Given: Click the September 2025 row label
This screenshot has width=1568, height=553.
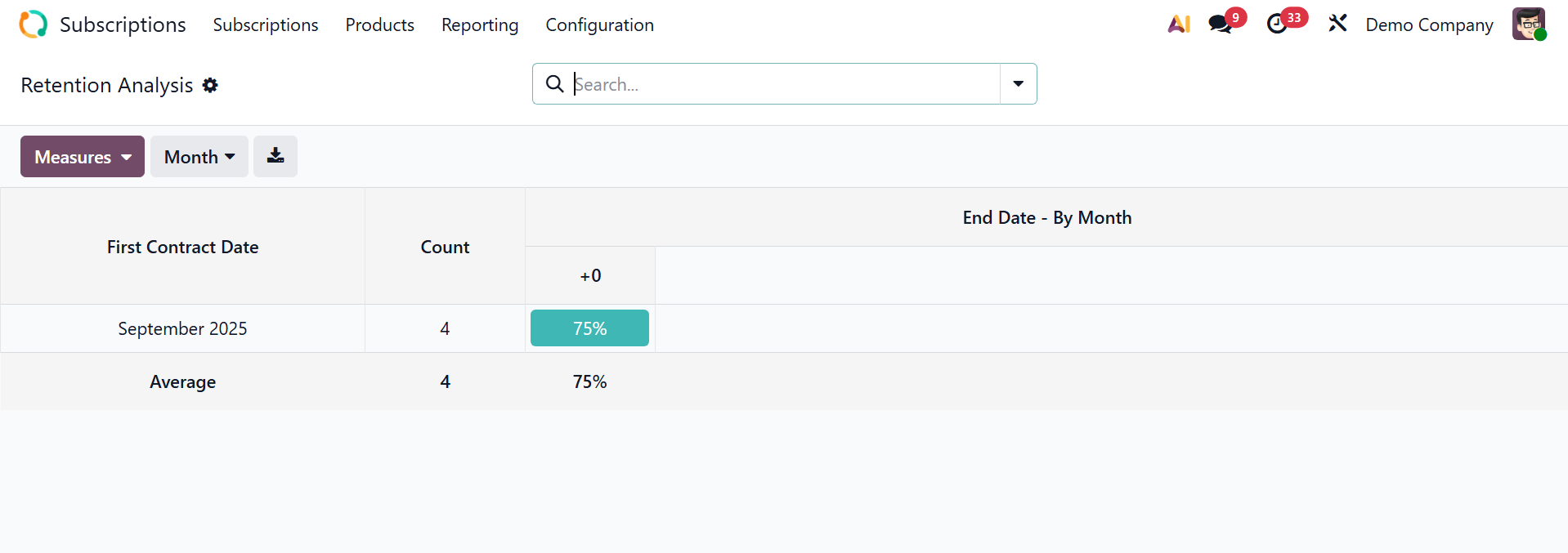Looking at the screenshot, I should pyautogui.click(x=182, y=328).
